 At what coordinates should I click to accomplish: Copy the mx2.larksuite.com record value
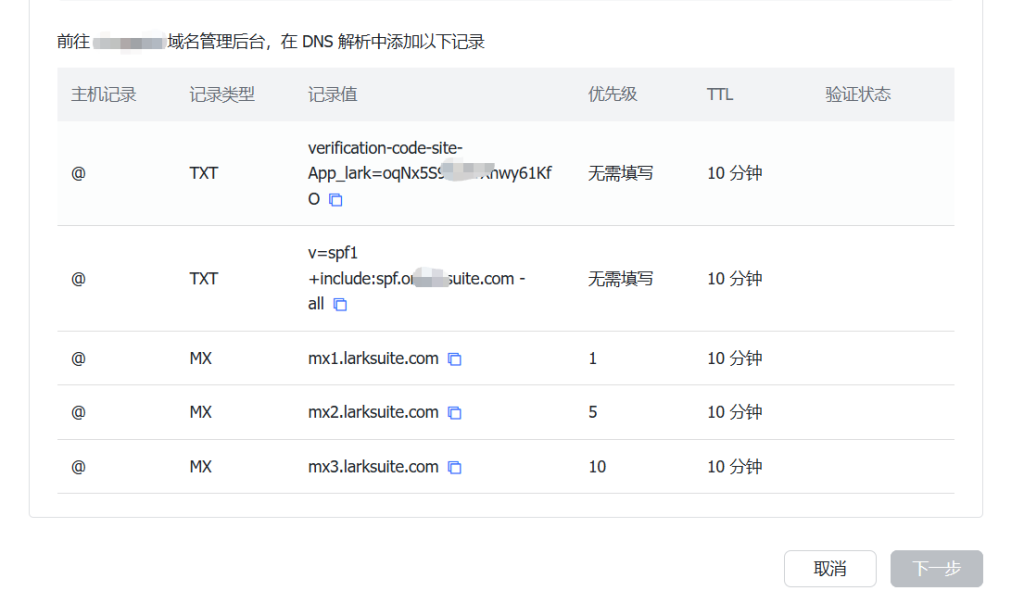tap(455, 413)
